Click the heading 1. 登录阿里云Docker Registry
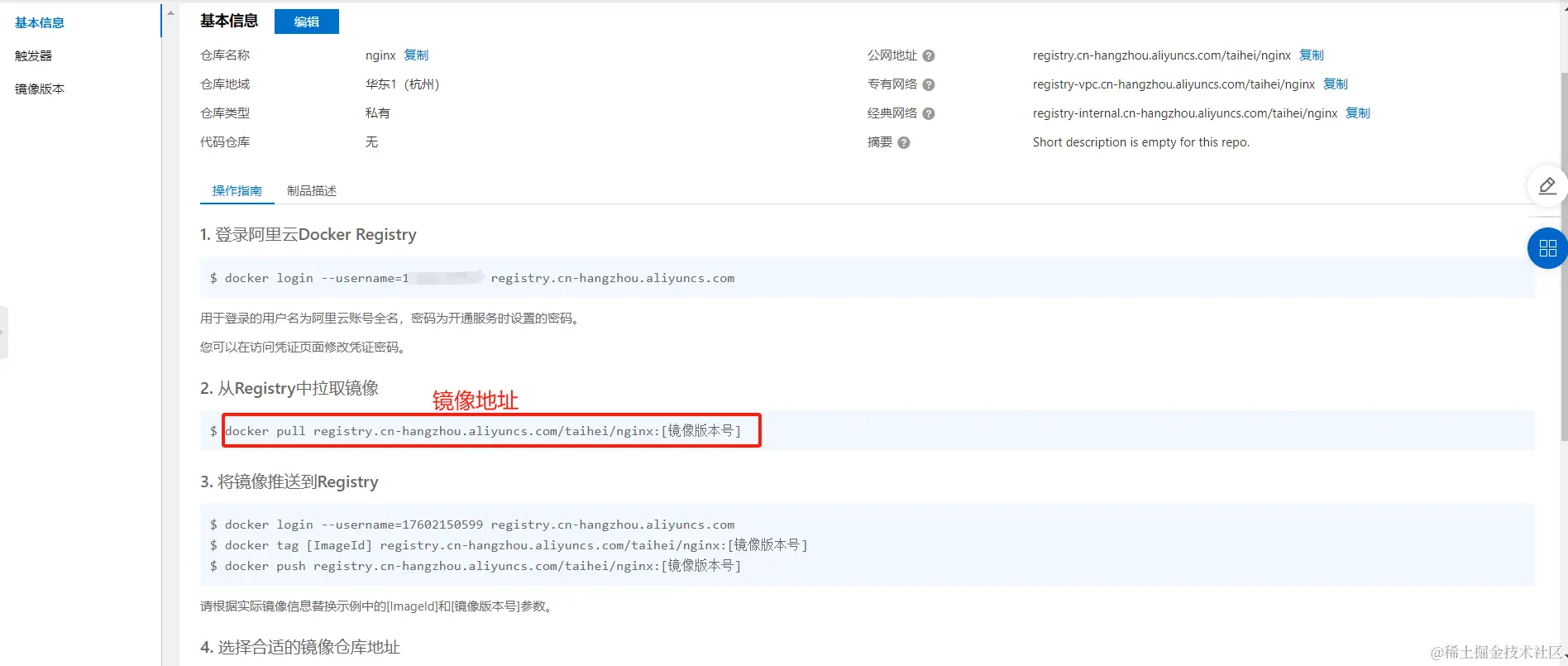Screen dimensions: 1568x666 coord(308,235)
